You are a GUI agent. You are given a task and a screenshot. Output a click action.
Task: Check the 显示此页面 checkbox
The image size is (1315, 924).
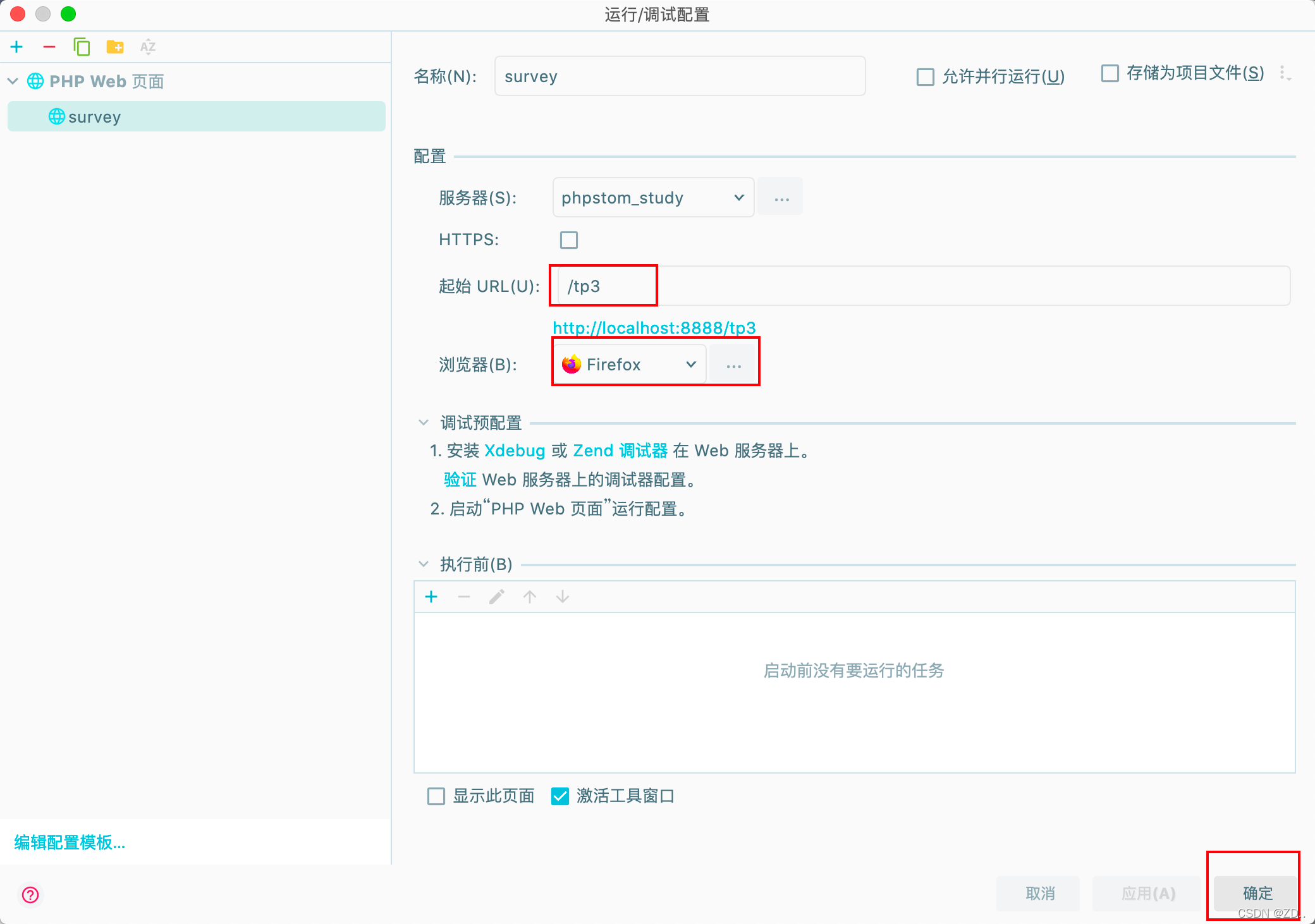pos(436,796)
